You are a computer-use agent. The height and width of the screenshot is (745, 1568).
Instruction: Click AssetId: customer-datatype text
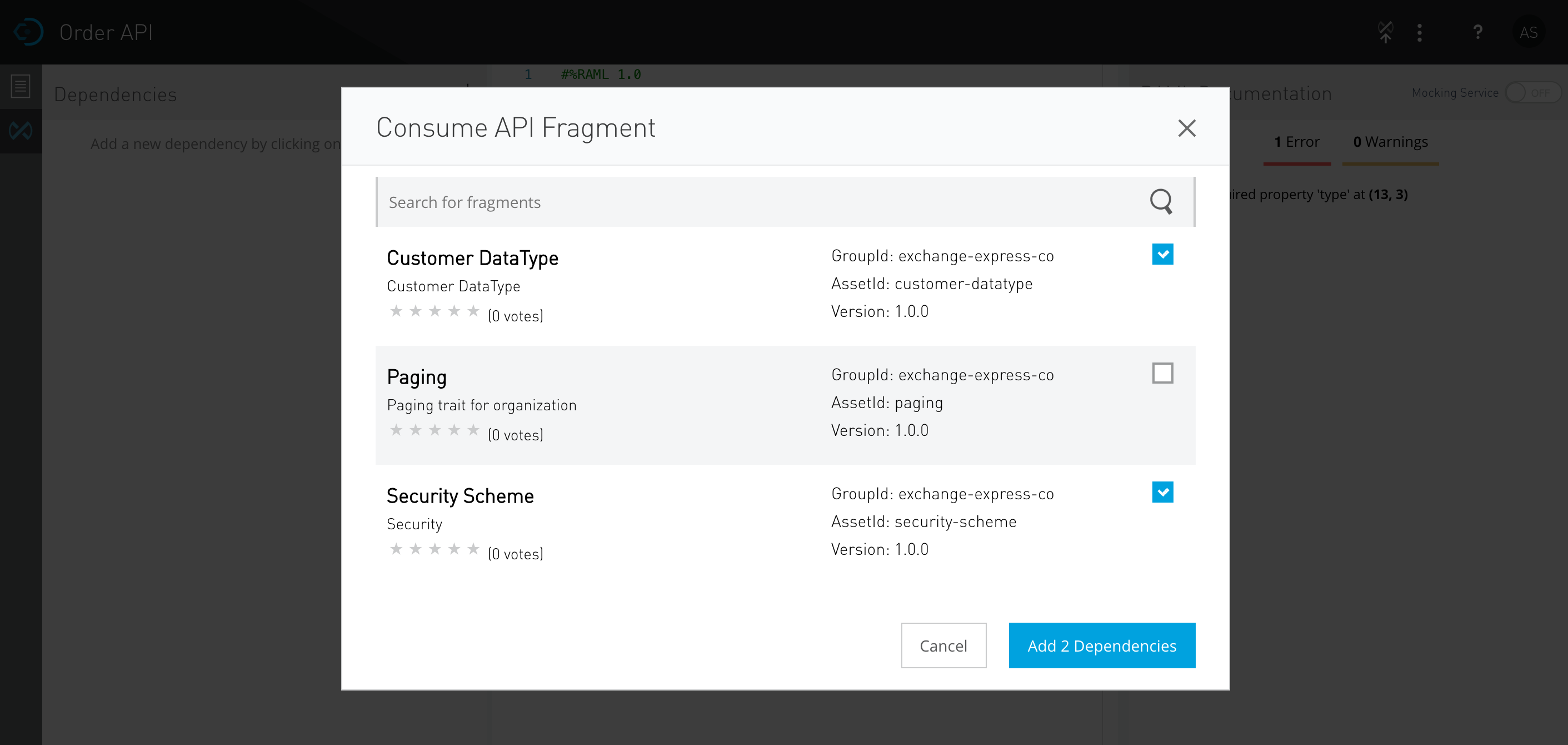click(x=931, y=284)
